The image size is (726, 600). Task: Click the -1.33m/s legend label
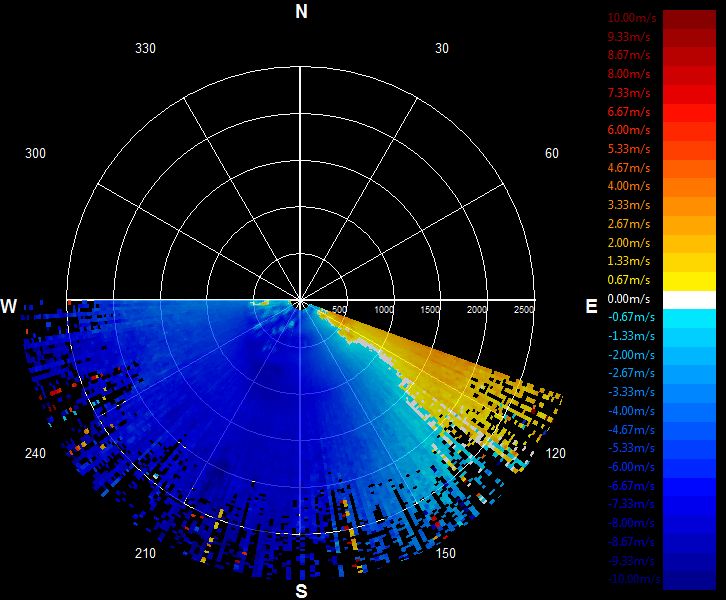631,336
